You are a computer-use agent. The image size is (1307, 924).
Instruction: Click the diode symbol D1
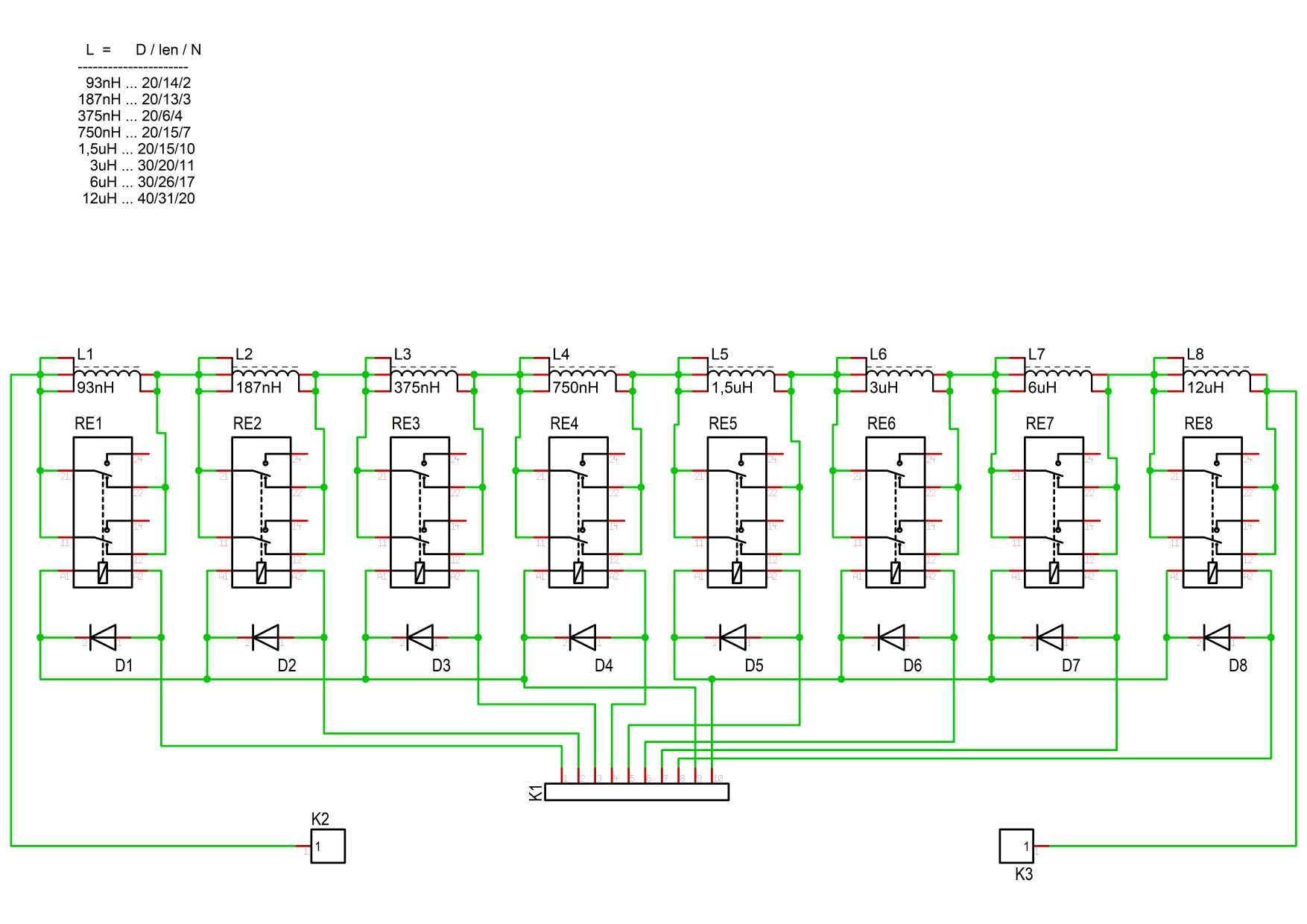(x=102, y=638)
